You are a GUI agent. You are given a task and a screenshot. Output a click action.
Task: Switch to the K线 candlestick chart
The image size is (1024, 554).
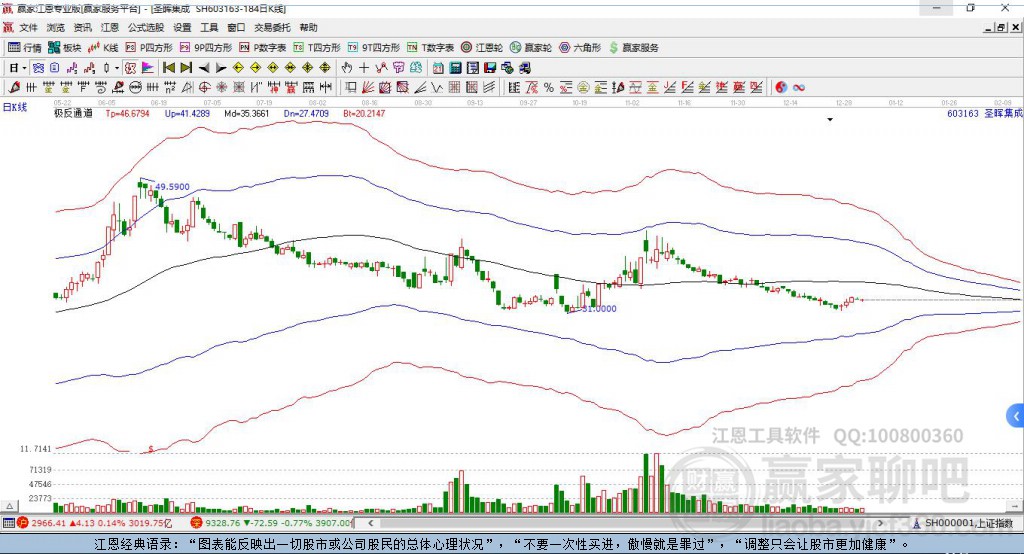pos(103,48)
